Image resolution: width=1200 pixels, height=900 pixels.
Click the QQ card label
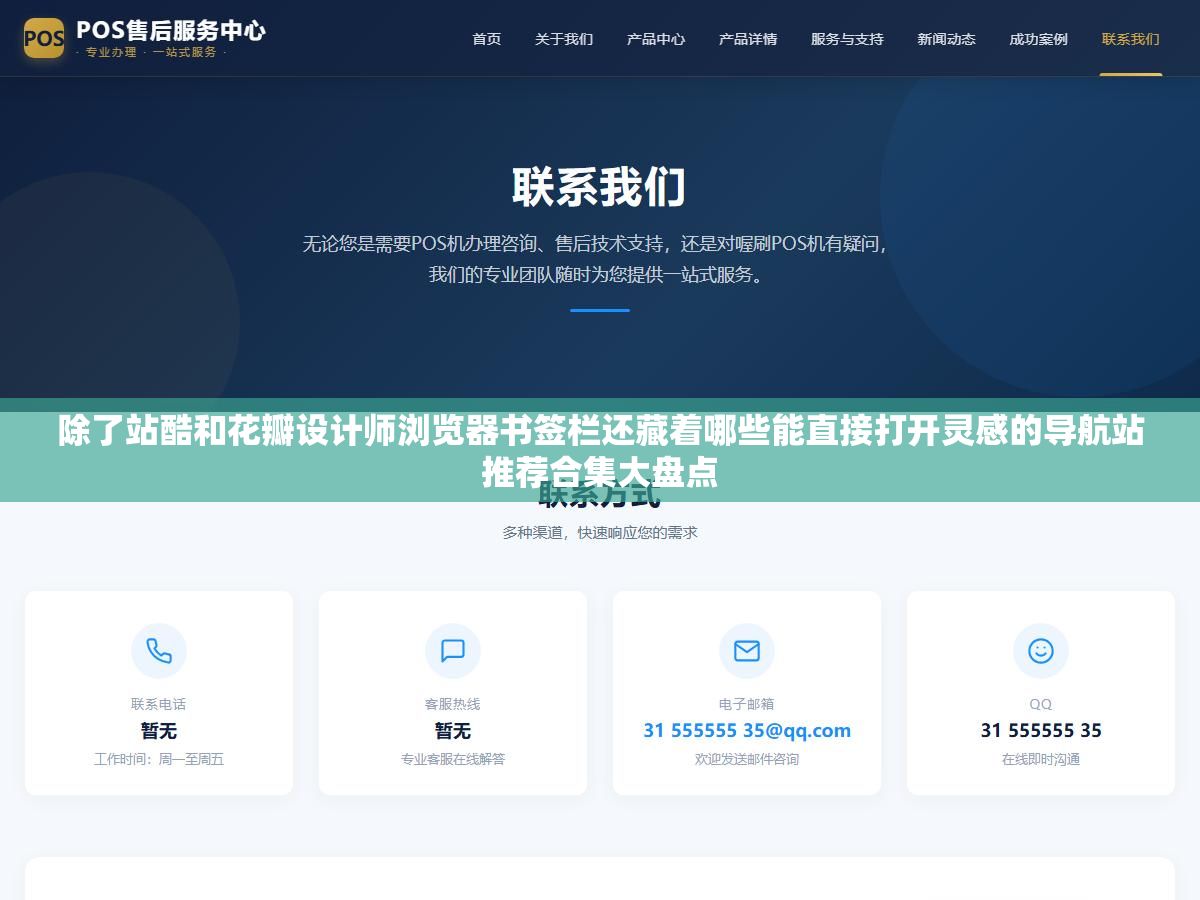[x=1041, y=704]
